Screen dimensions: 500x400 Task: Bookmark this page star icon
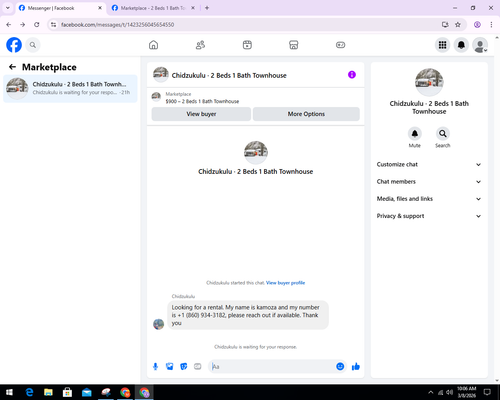tap(458, 25)
